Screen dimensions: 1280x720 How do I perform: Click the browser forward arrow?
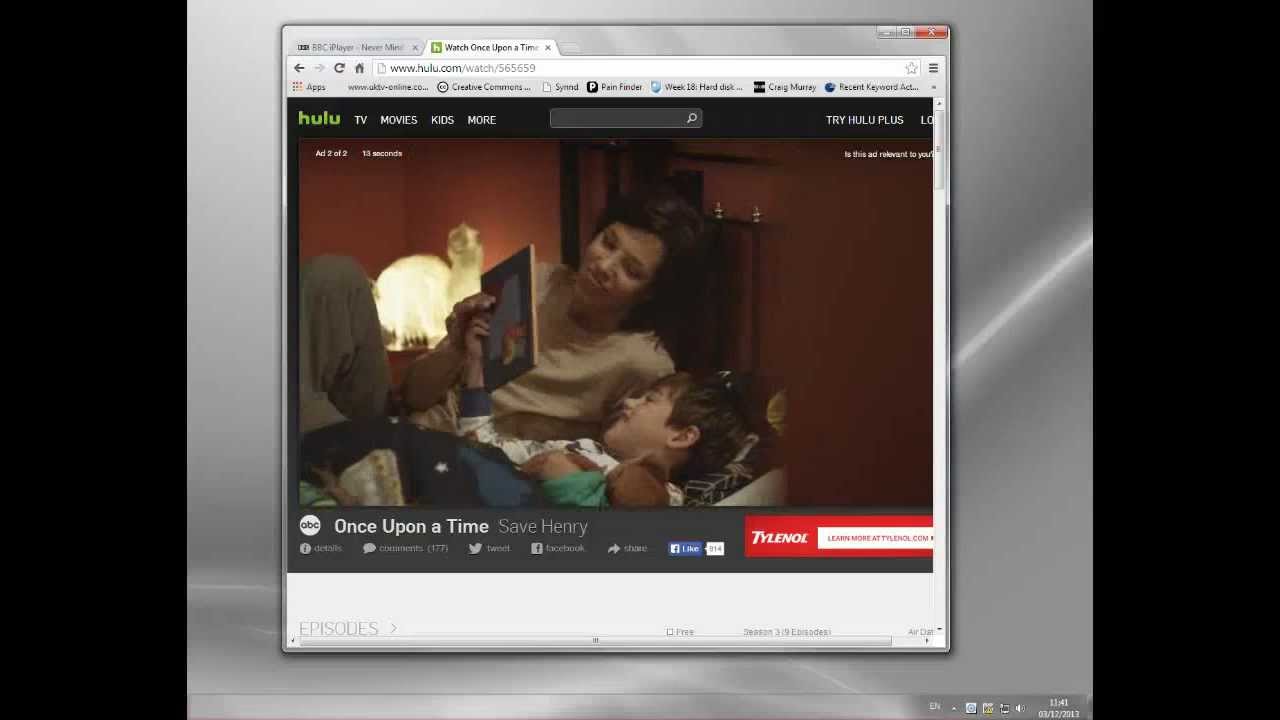(319, 68)
